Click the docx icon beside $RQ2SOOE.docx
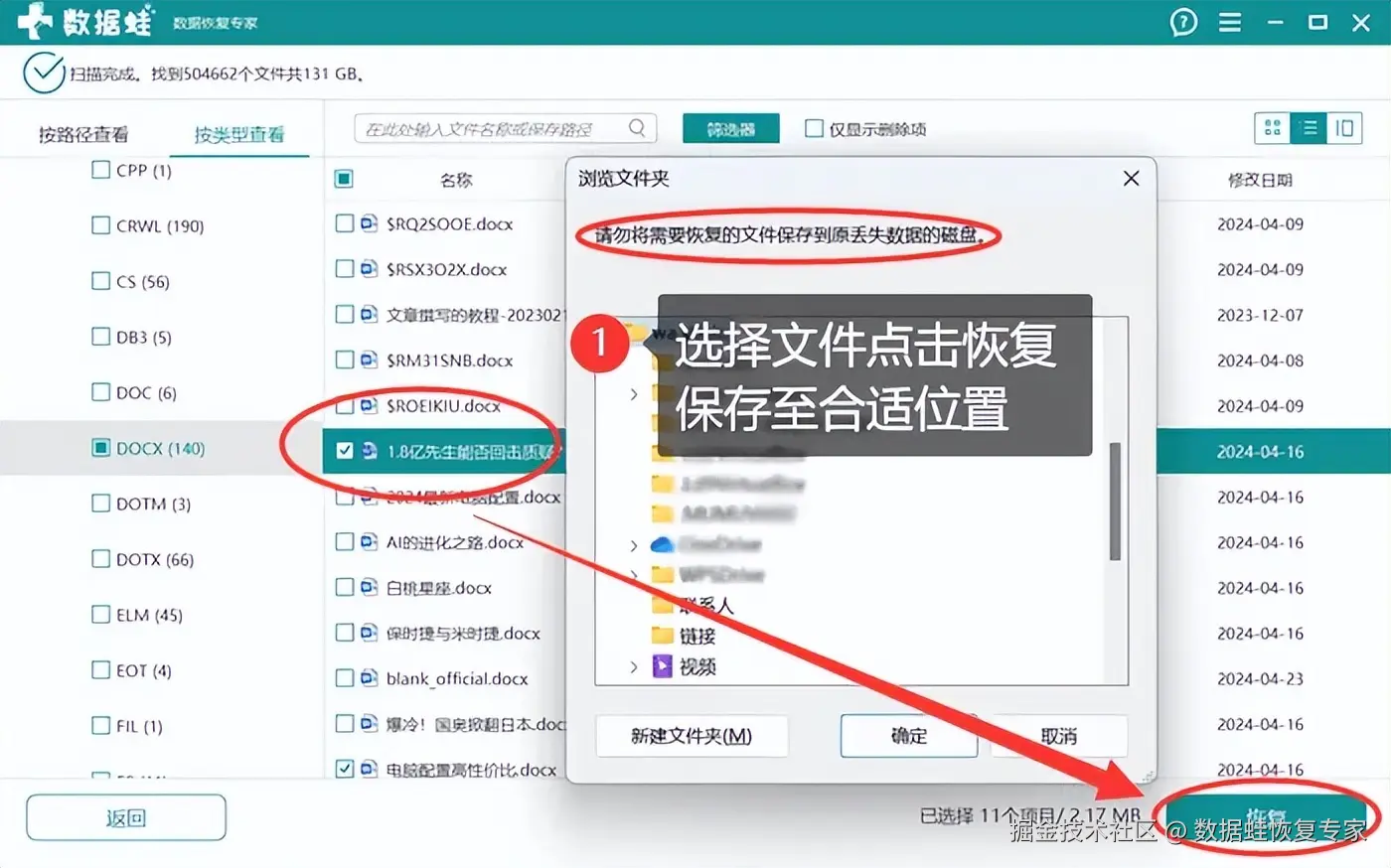Viewport: 1391px width, 868px height. [369, 223]
